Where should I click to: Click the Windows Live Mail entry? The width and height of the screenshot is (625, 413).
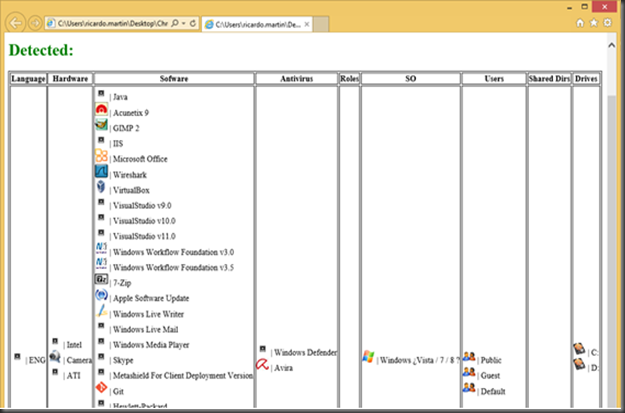(145, 330)
